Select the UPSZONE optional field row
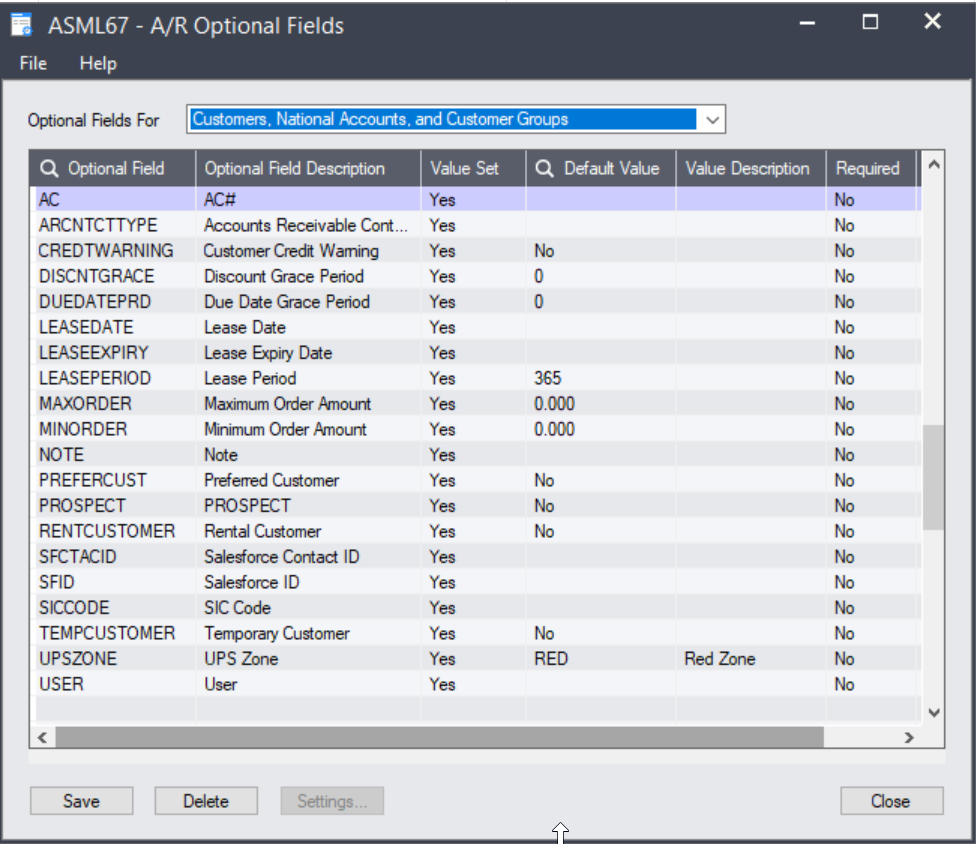 (x=78, y=659)
